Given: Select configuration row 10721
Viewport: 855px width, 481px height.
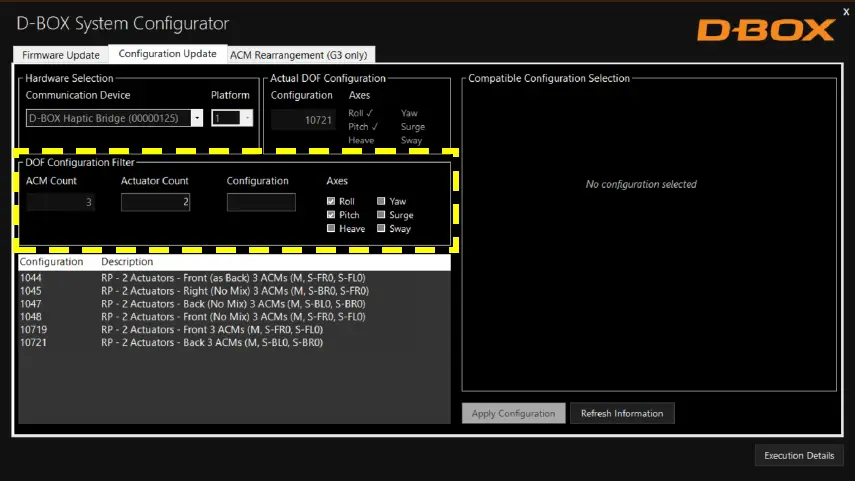Looking at the screenshot, I should click(x=234, y=342).
